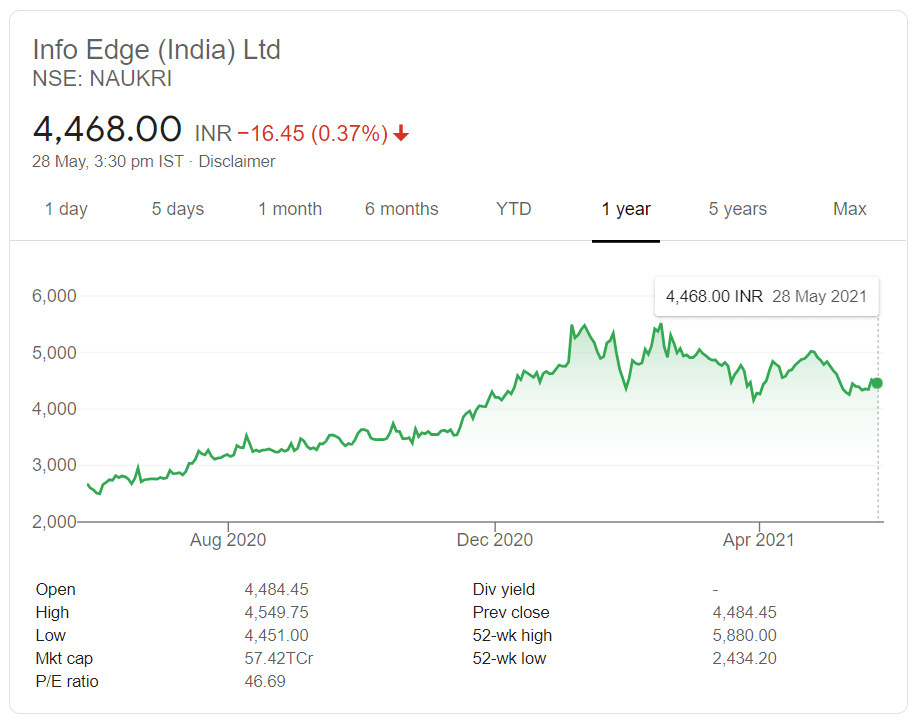Click the −16.45 (0.37%) change value

pos(312,134)
